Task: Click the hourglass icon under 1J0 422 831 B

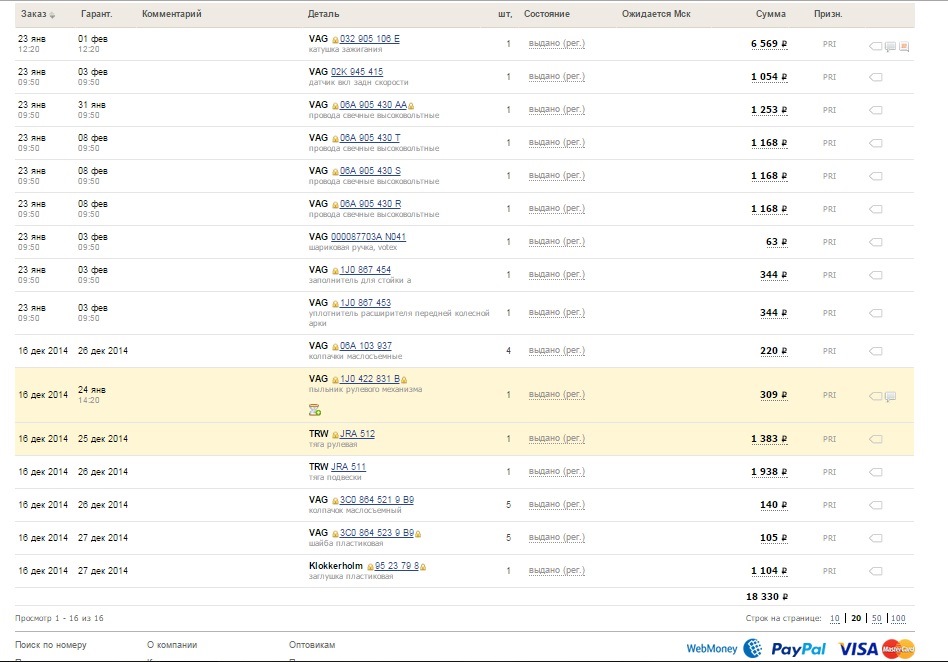Action: [314, 411]
